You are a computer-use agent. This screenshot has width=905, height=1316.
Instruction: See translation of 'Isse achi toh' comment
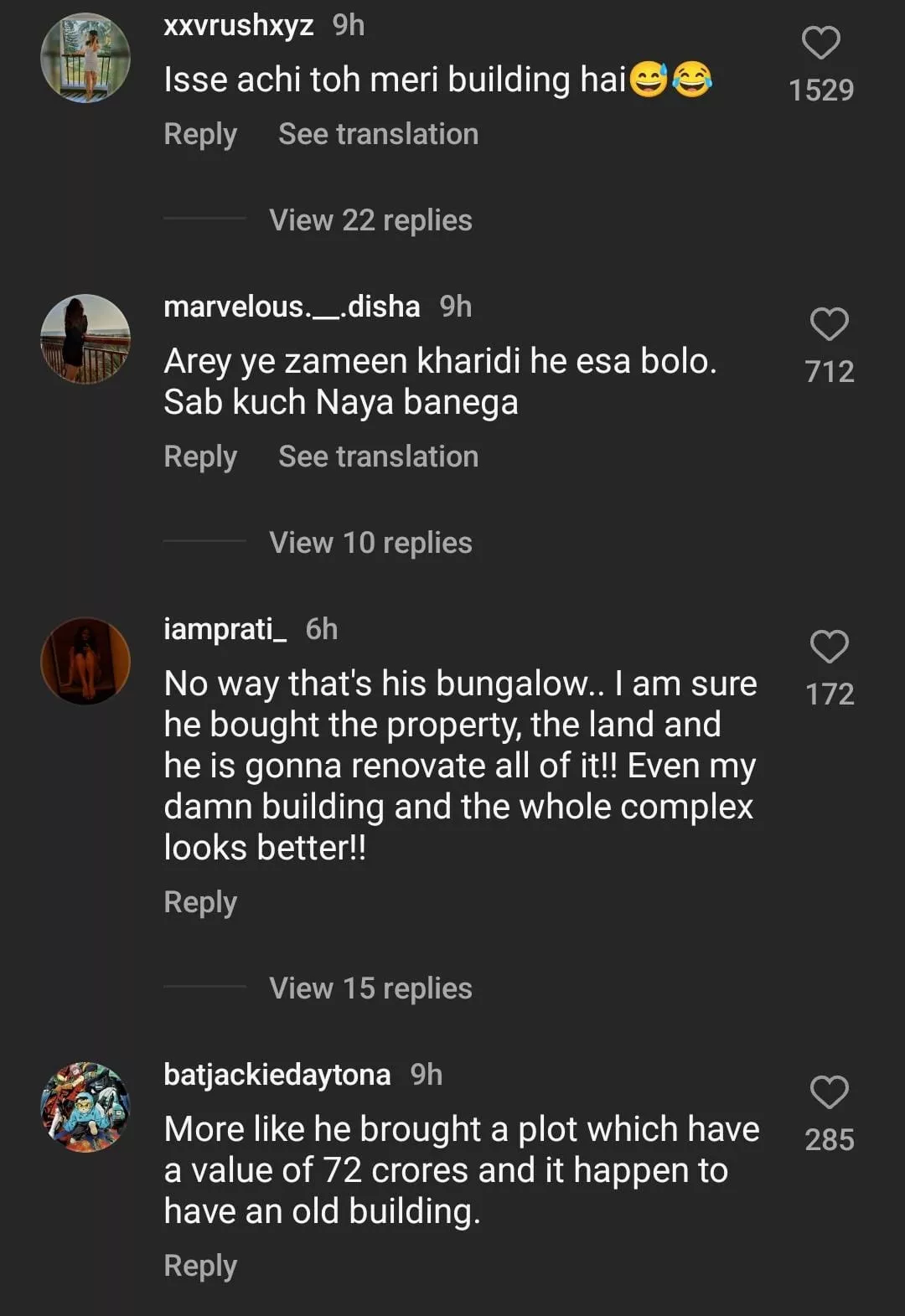[x=378, y=134]
